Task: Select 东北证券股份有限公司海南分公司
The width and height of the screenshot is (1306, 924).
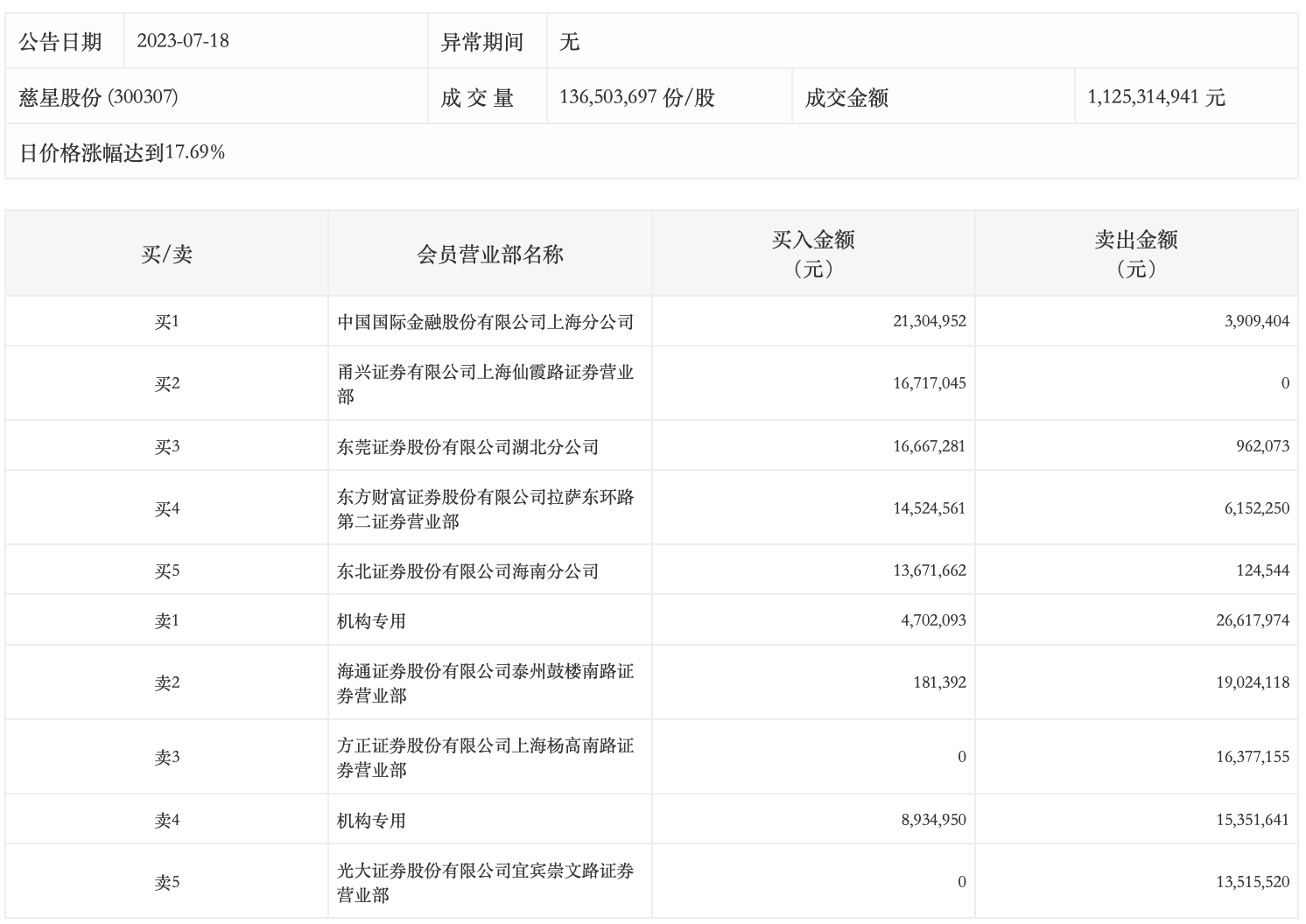Action: pyautogui.click(x=467, y=571)
